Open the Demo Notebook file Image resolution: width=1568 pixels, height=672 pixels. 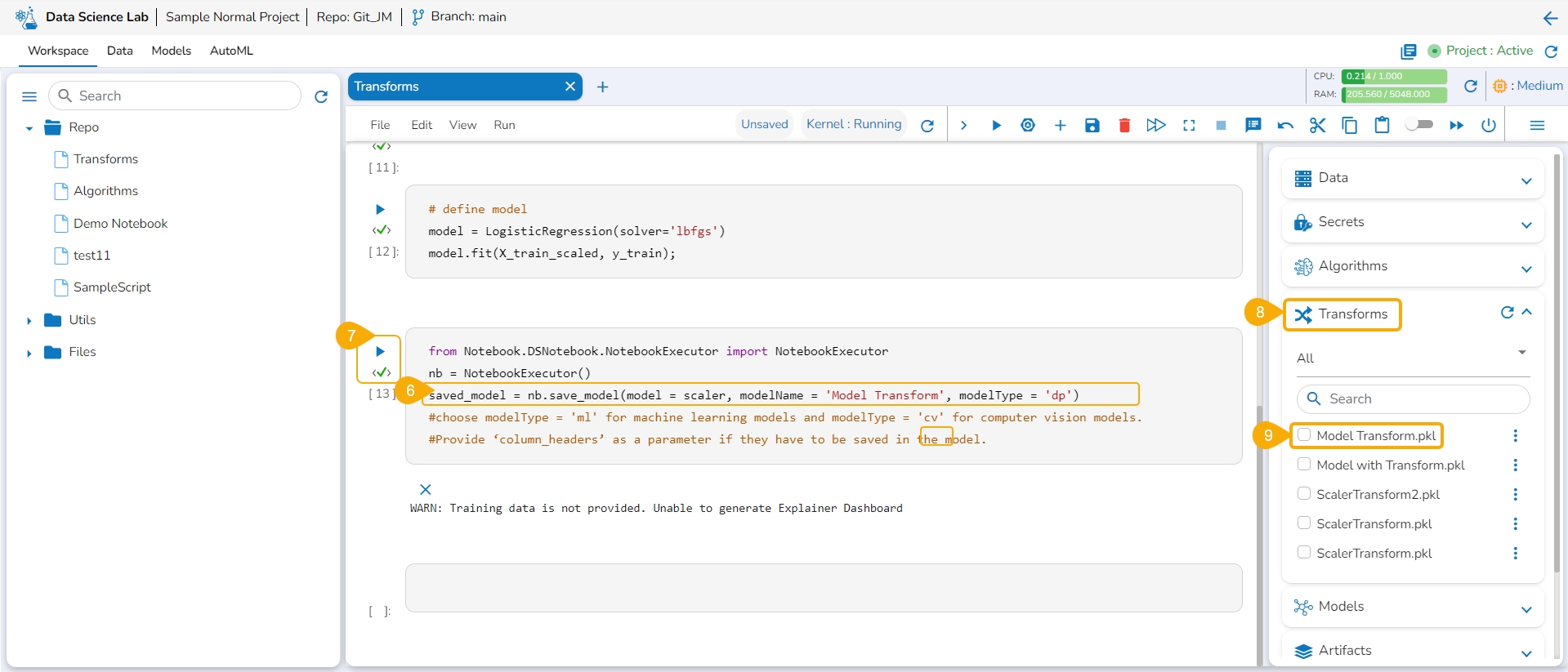coord(120,224)
